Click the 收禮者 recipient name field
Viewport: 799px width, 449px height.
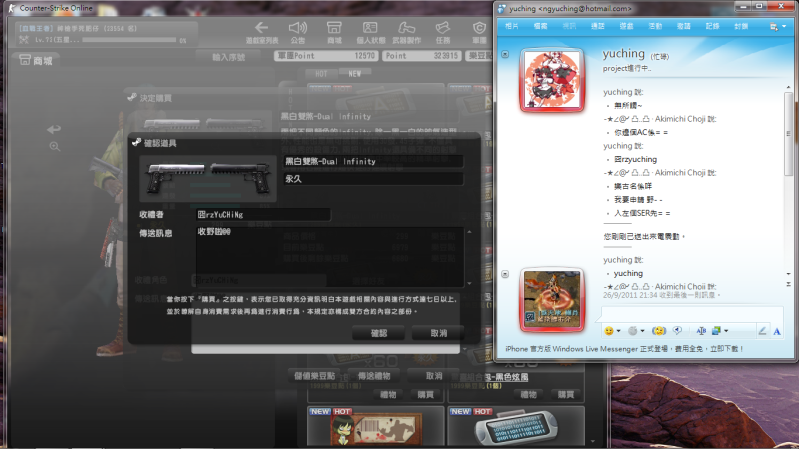coord(263,215)
